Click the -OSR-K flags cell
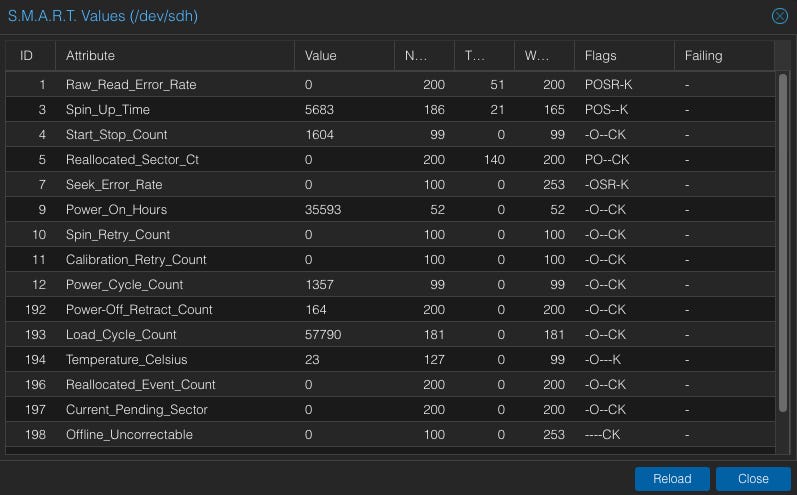 point(606,184)
